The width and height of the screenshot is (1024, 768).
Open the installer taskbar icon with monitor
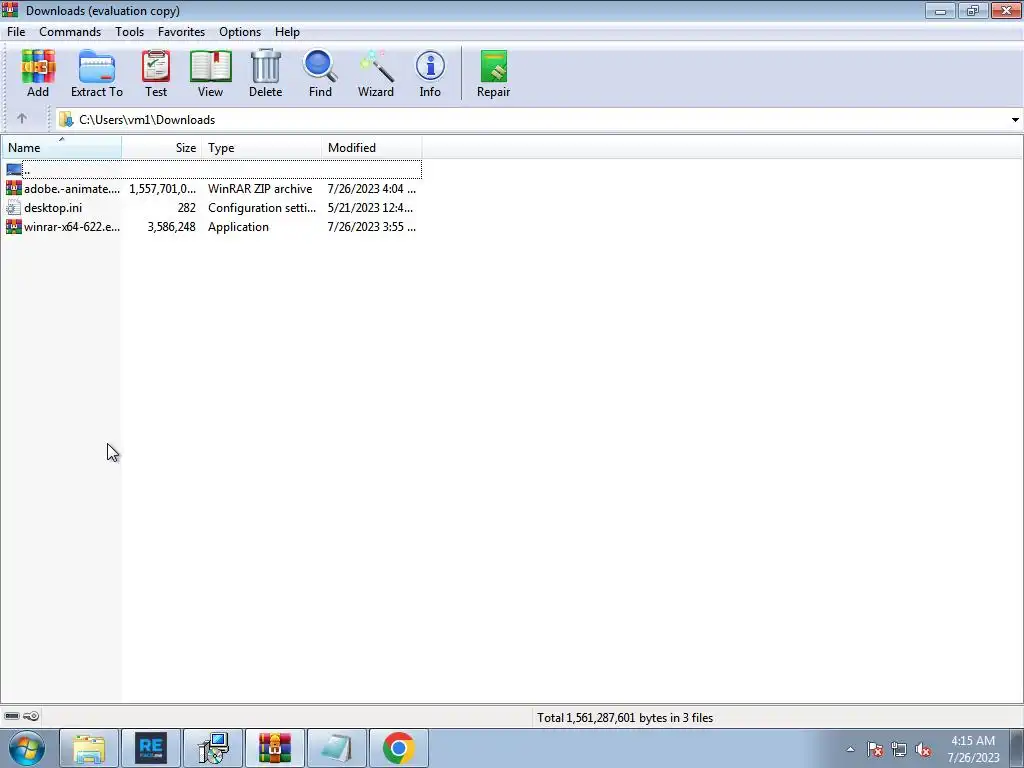click(213, 748)
